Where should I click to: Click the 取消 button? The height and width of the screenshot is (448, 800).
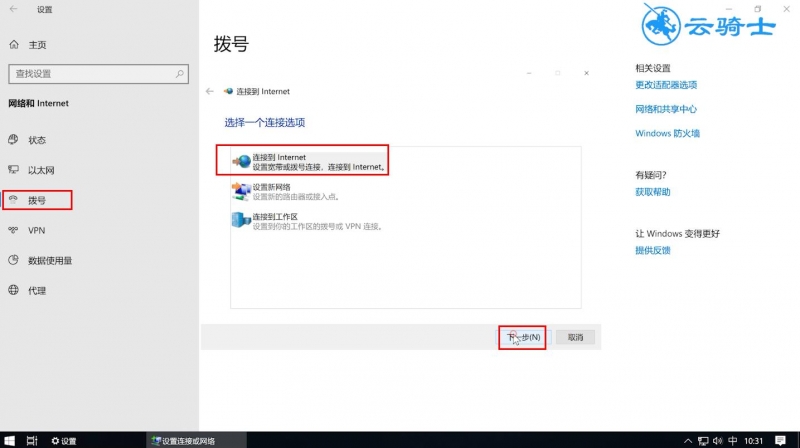(575, 337)
